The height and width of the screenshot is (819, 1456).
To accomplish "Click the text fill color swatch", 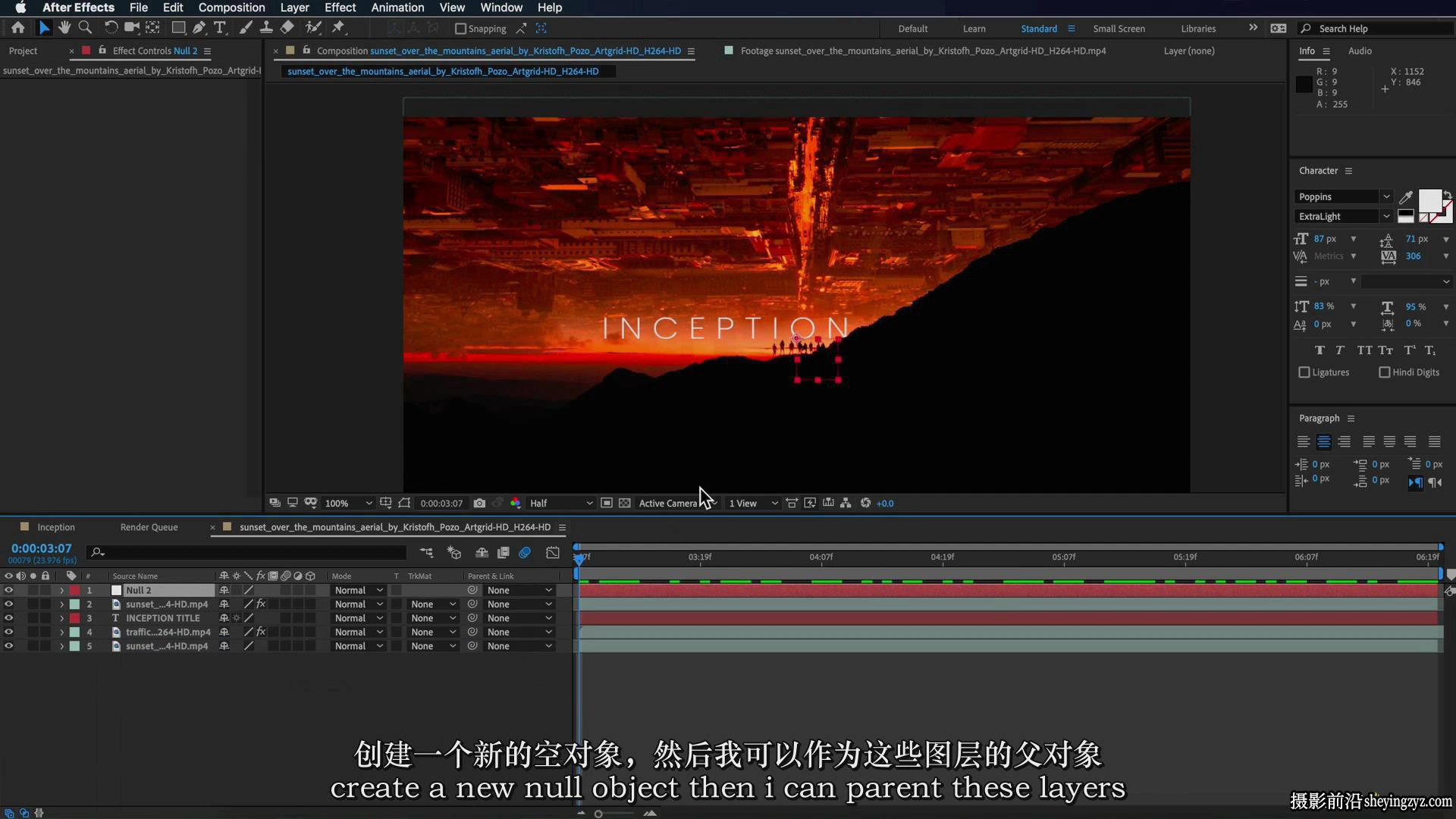I will point(1429,200).
